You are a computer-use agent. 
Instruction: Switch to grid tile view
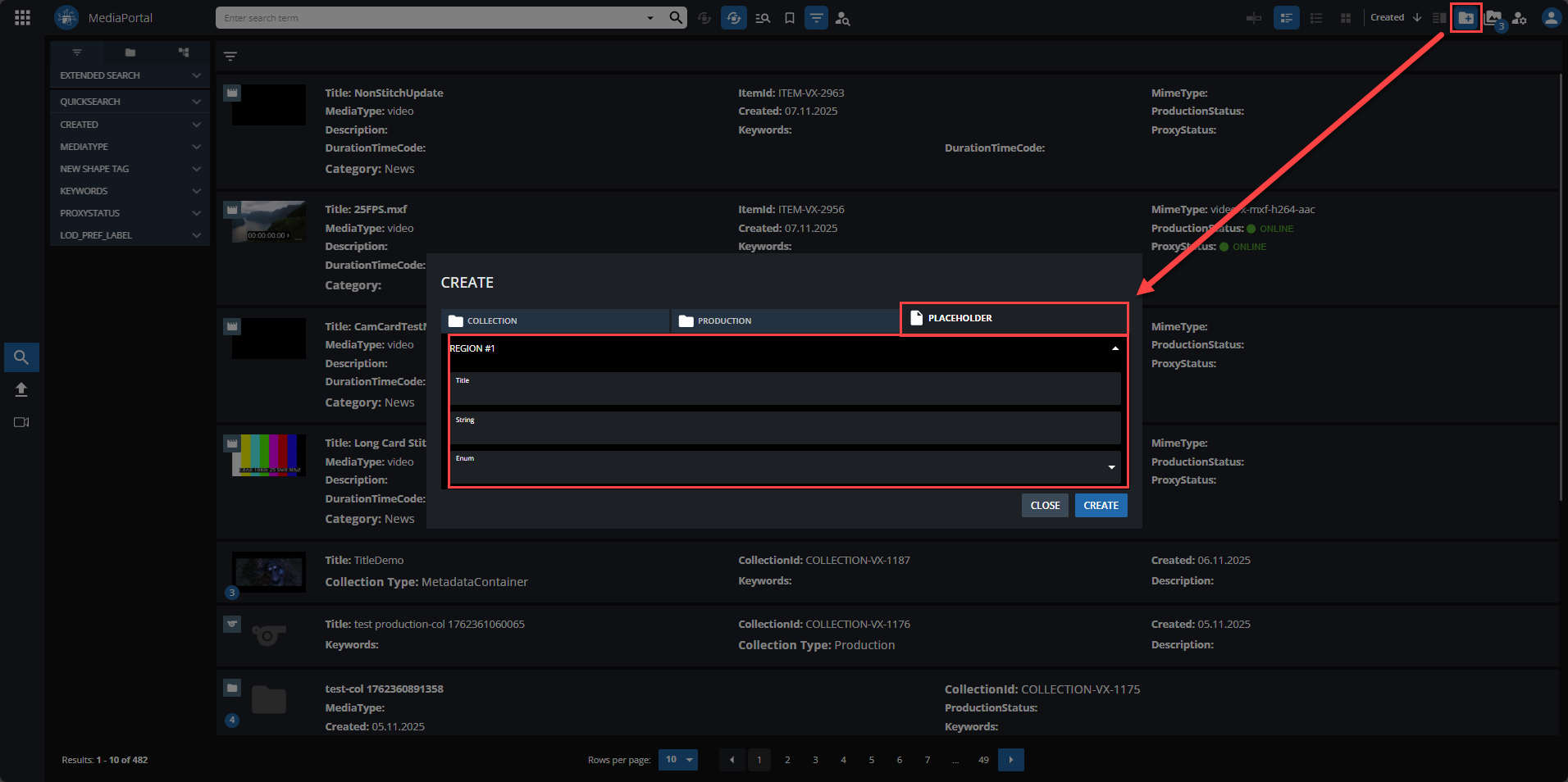point(1345,18)
